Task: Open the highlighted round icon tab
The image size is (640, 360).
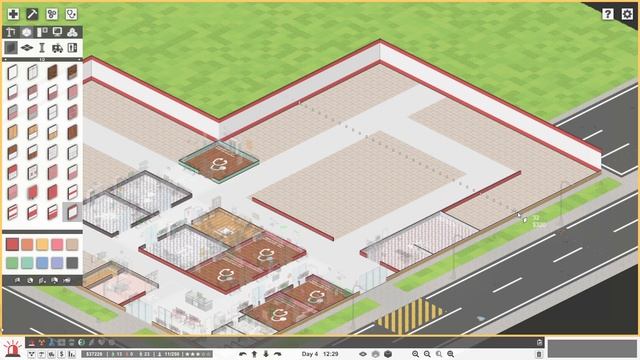Action: (x=27, y=32)
